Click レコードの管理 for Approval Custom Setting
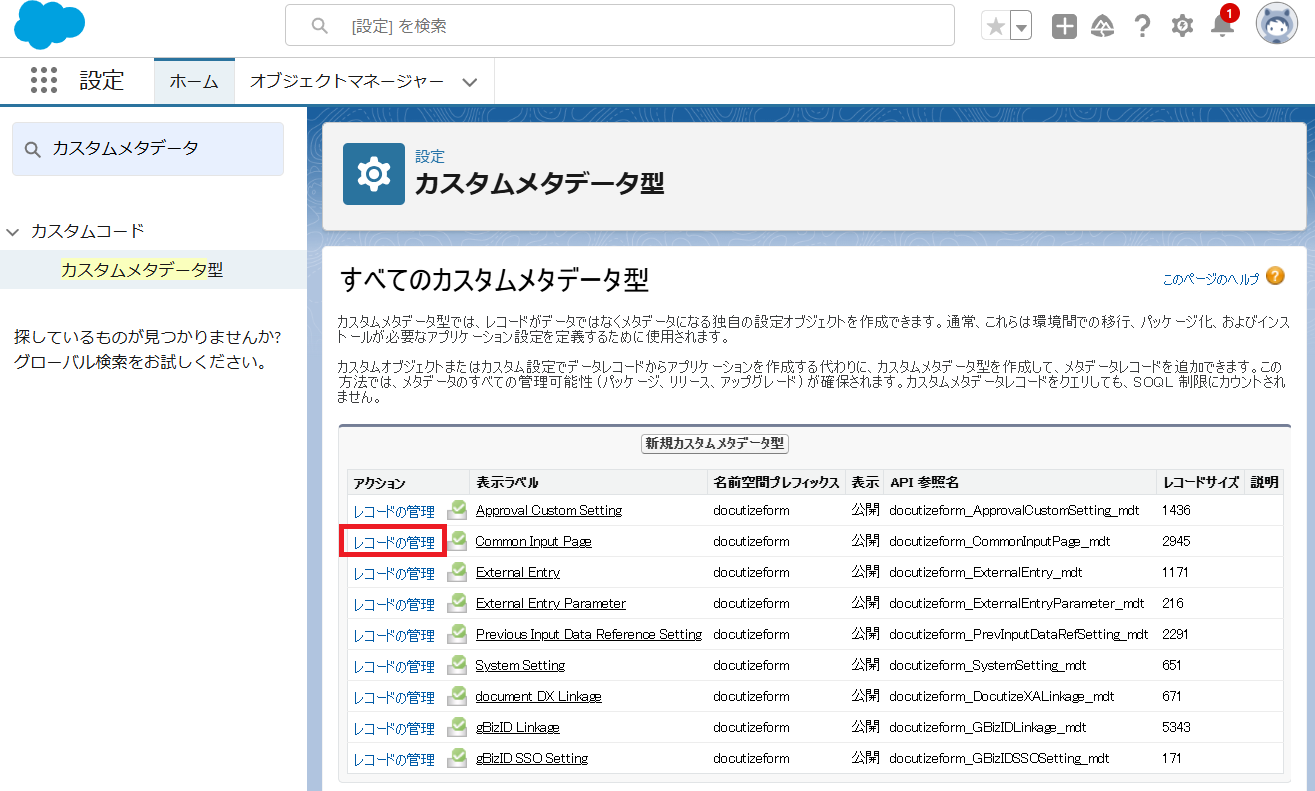The width and height of the screenshot is (1315, 791). point(394,511)
